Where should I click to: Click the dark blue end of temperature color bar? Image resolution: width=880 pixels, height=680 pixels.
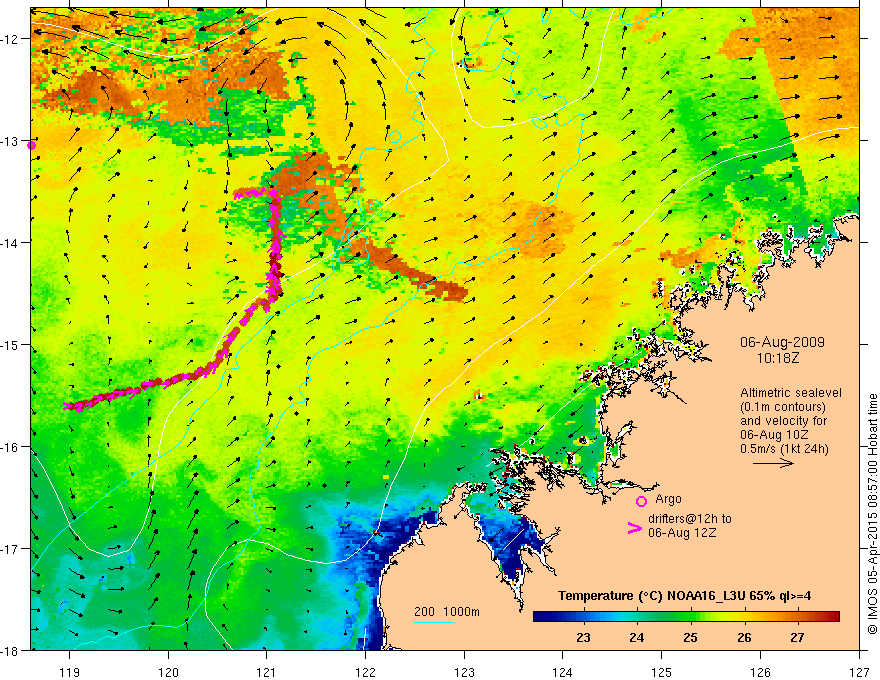[x=542, y=617]
